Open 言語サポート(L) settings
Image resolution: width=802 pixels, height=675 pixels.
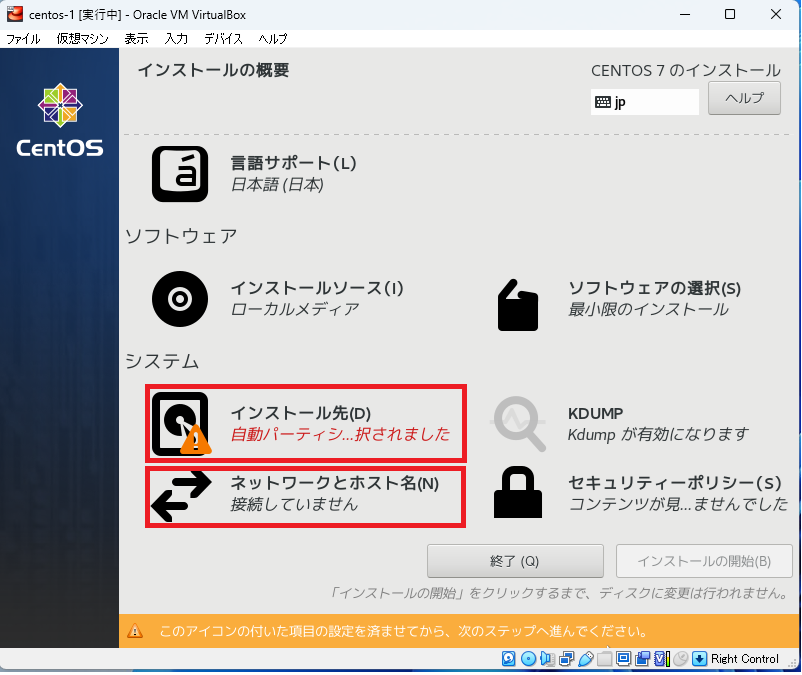click(293, 163)
